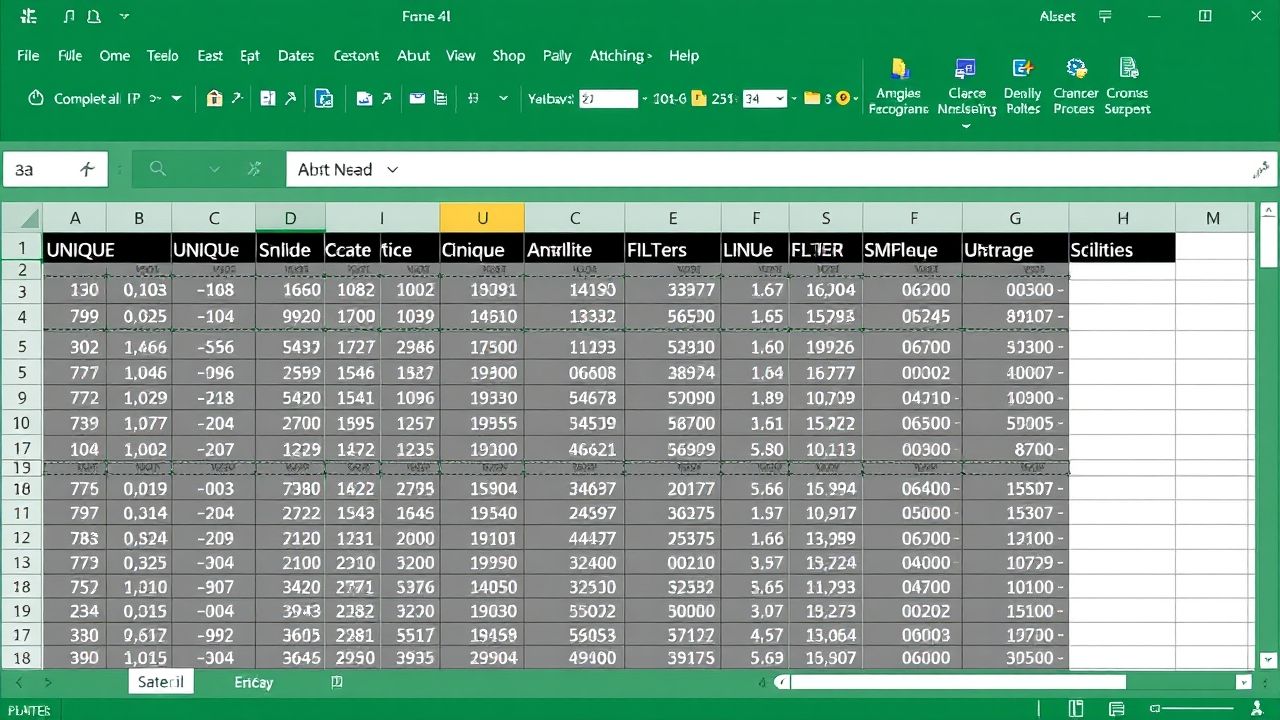Image resolution: width=1280 pixels, height=720 pixels.
Task: Select highlighted column U header
Action: pyautogui.click(x=482, y=218)
